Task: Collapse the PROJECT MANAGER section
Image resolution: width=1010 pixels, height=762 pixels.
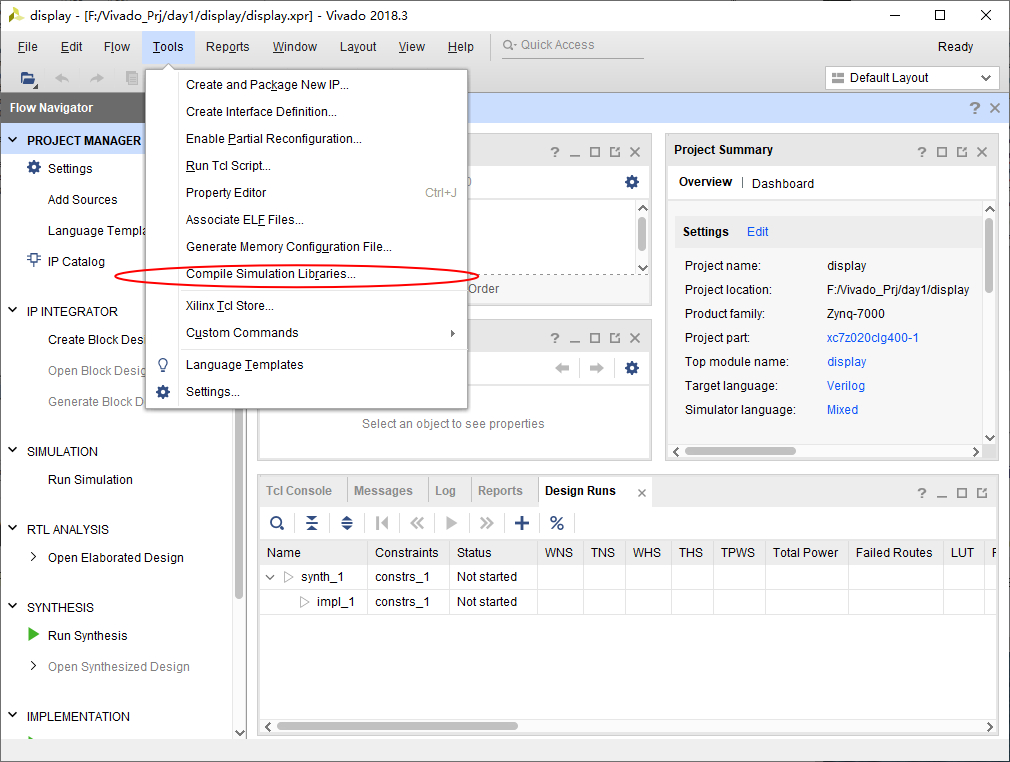Action: click(13, 140)
